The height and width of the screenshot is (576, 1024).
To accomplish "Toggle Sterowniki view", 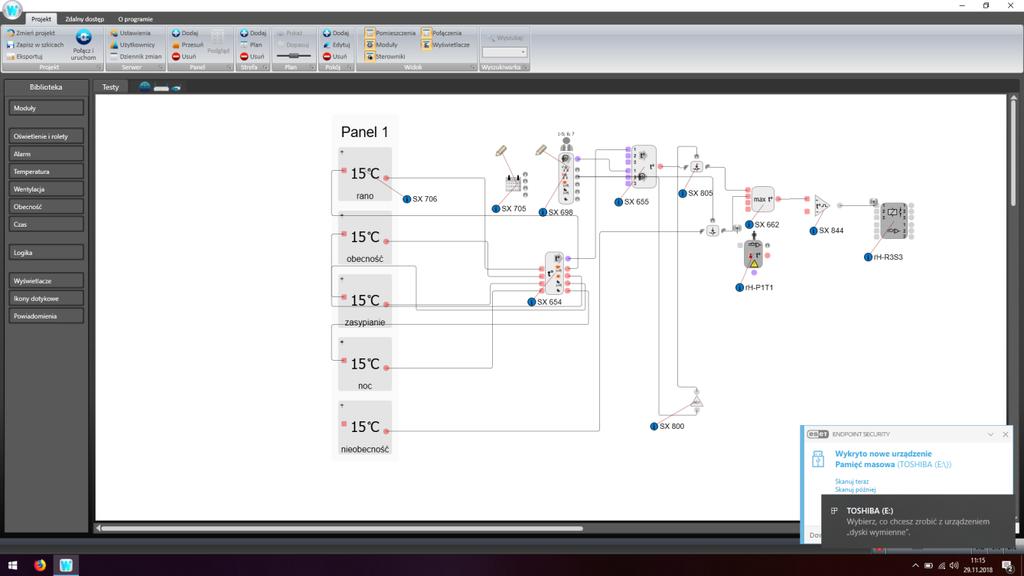I will click(385, 56).
